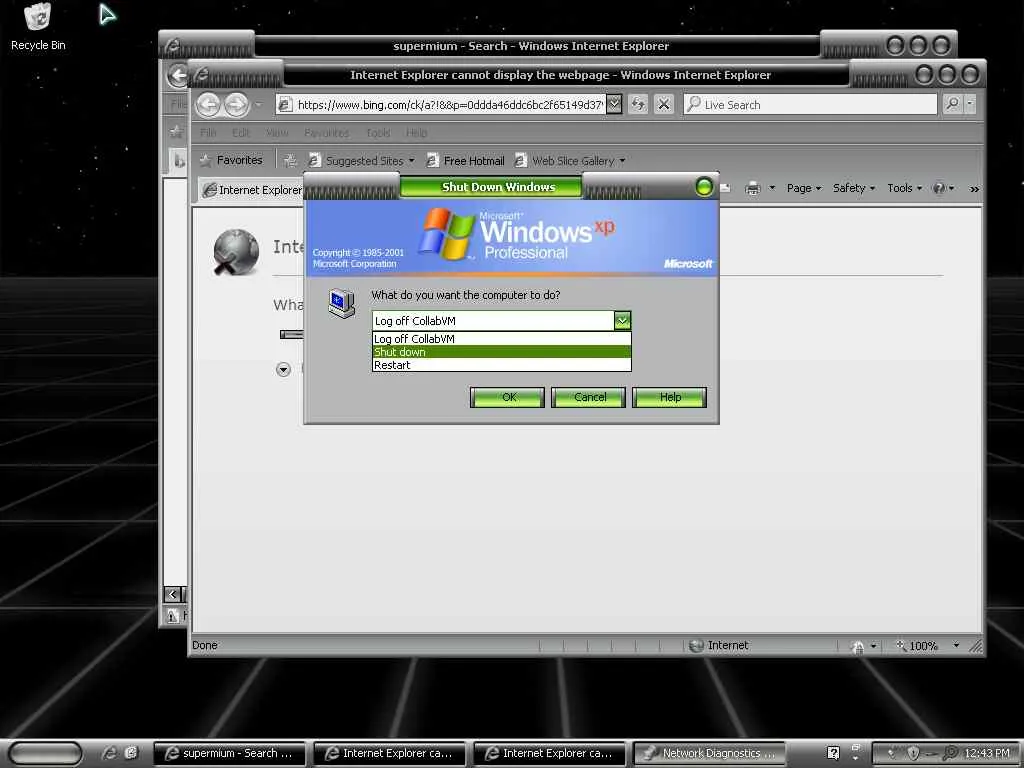Click the Help question mark icon
Screen dimensions: 1024x768
pos(939,188)
